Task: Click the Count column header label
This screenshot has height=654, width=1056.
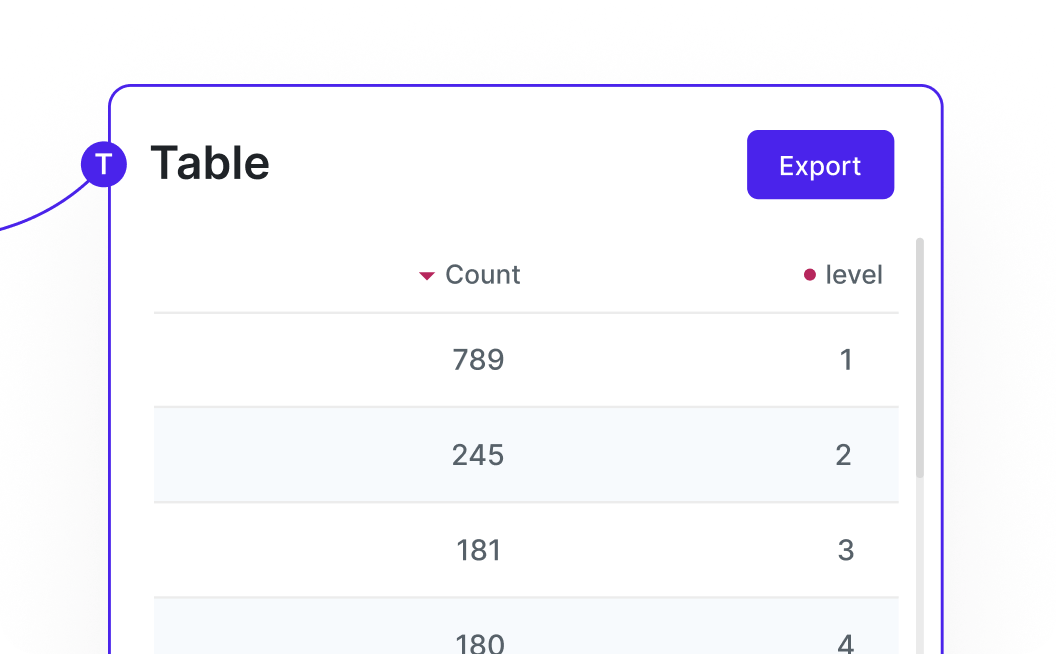Action: click(x=482, y=275)
